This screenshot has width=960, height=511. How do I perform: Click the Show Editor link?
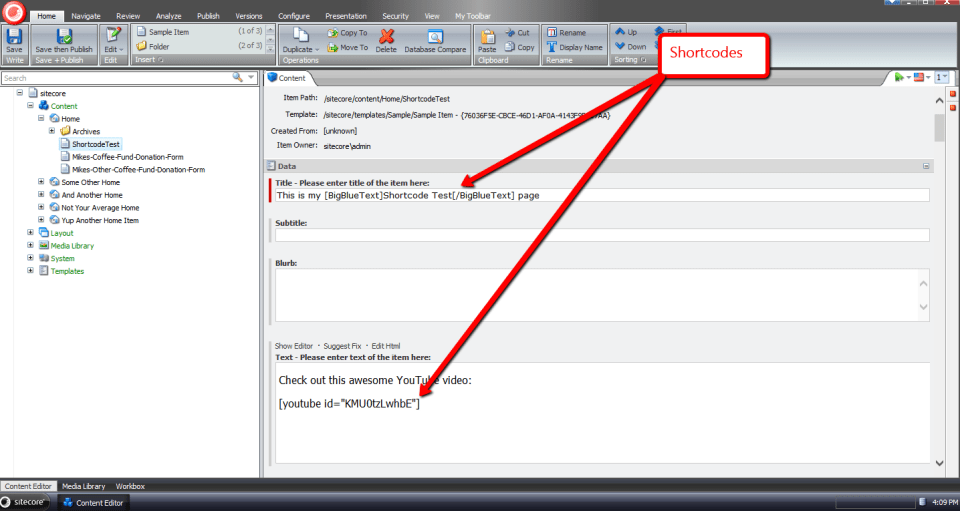click(x=295, y=346)
